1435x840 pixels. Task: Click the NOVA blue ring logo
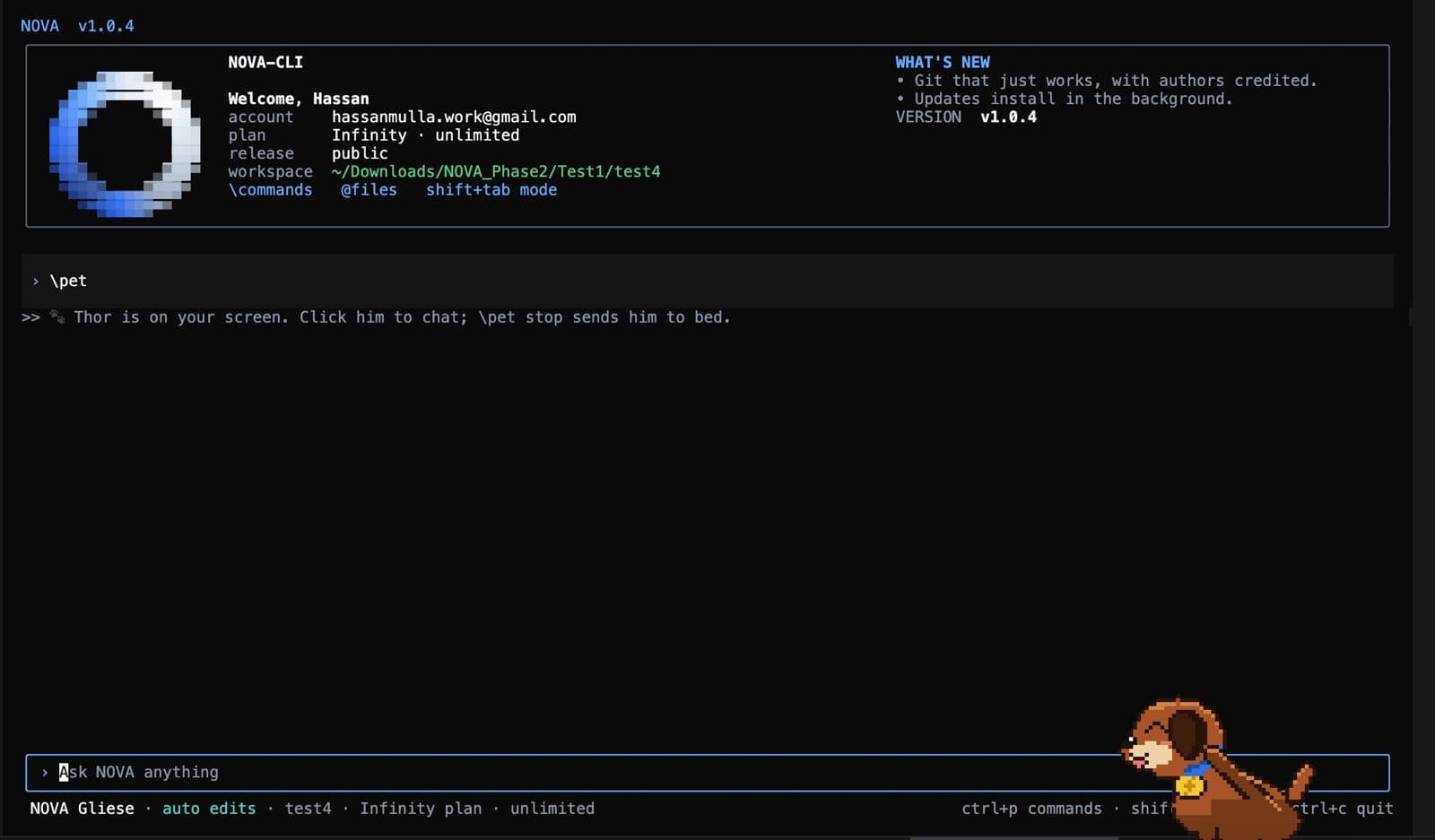coord(125,143)
